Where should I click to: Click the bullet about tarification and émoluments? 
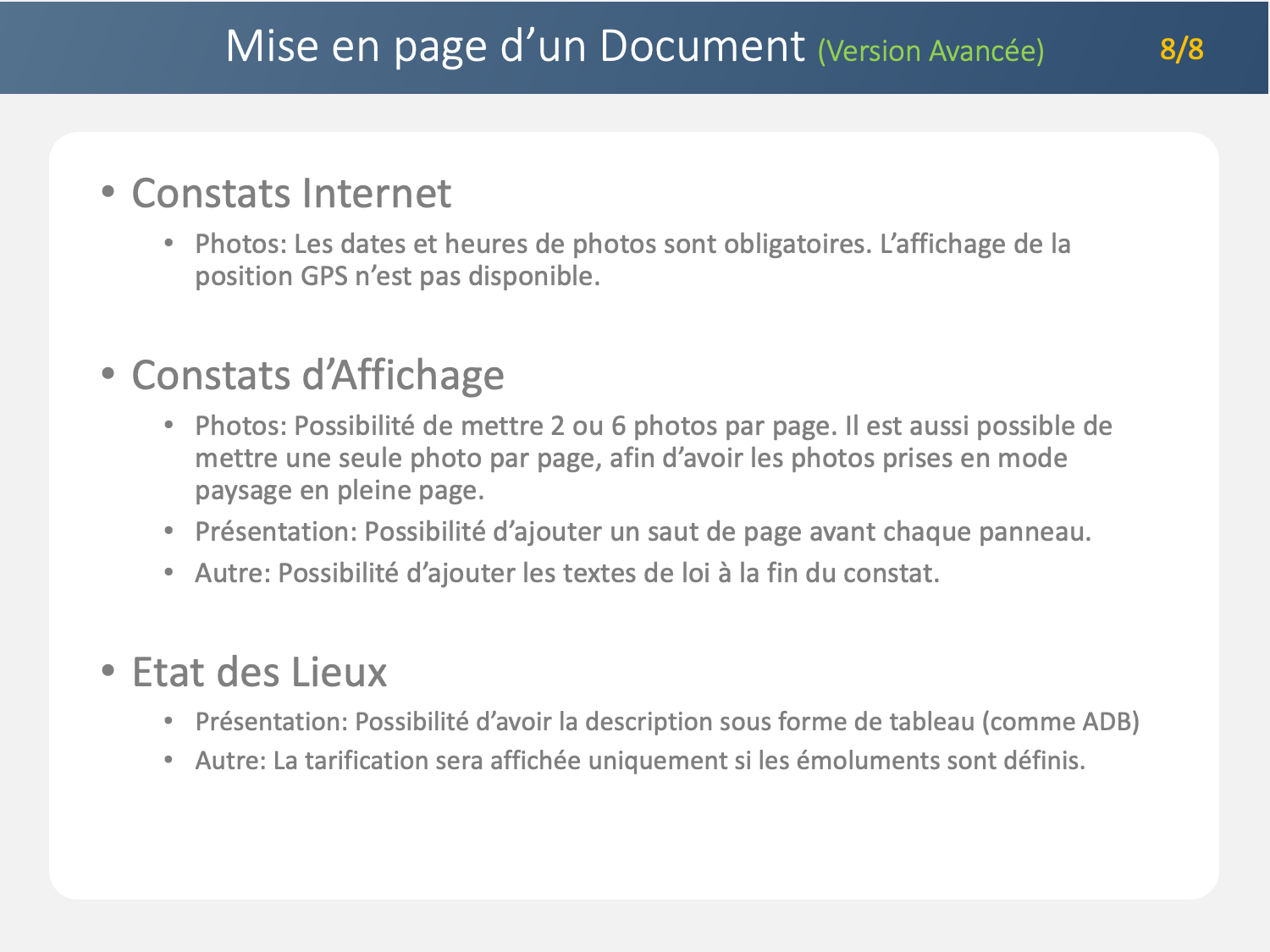639,761
